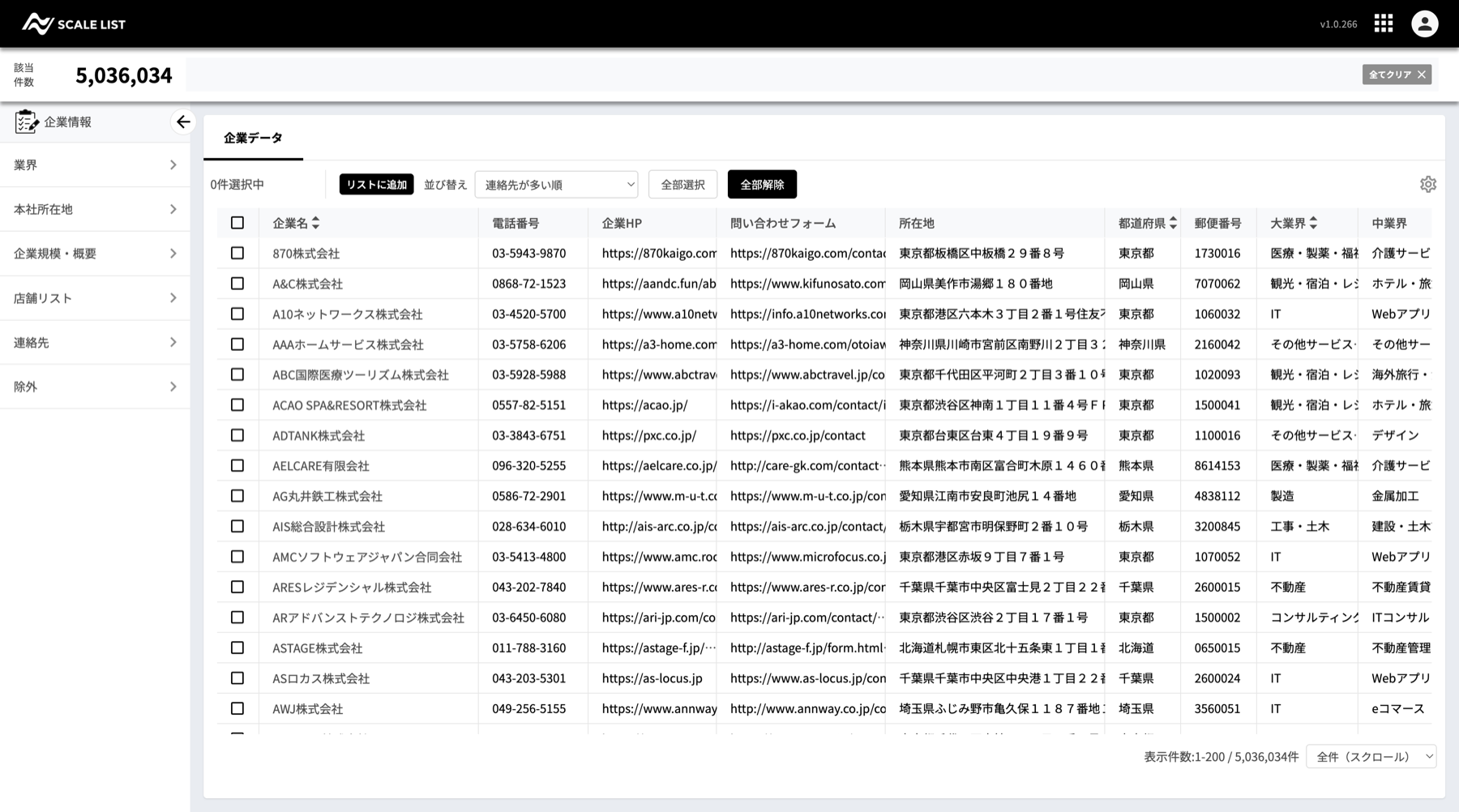Click the 5,036,034 result count

click(x=124, y=75)
